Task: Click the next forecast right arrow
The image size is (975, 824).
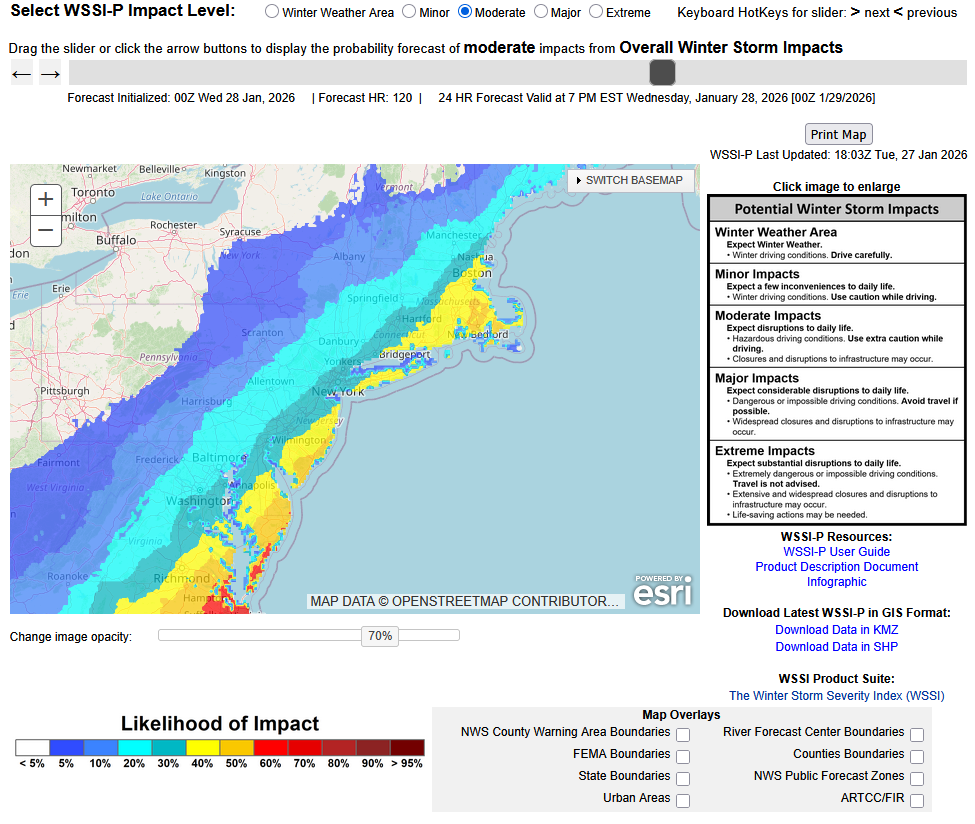Action: pyautogui.click(x=50, y=73)
